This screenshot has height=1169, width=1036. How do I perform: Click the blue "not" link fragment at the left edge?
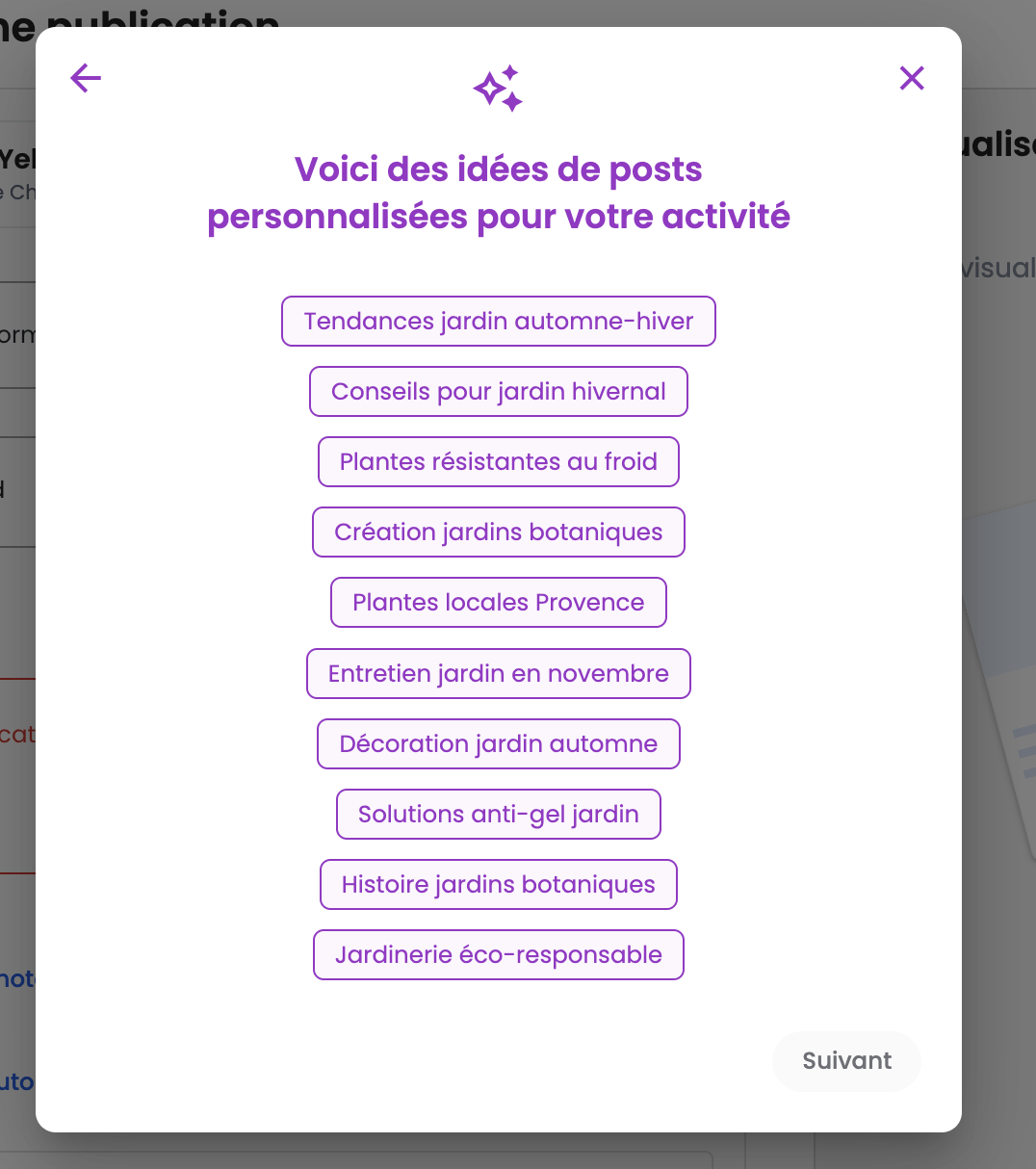tap(17, 979)
